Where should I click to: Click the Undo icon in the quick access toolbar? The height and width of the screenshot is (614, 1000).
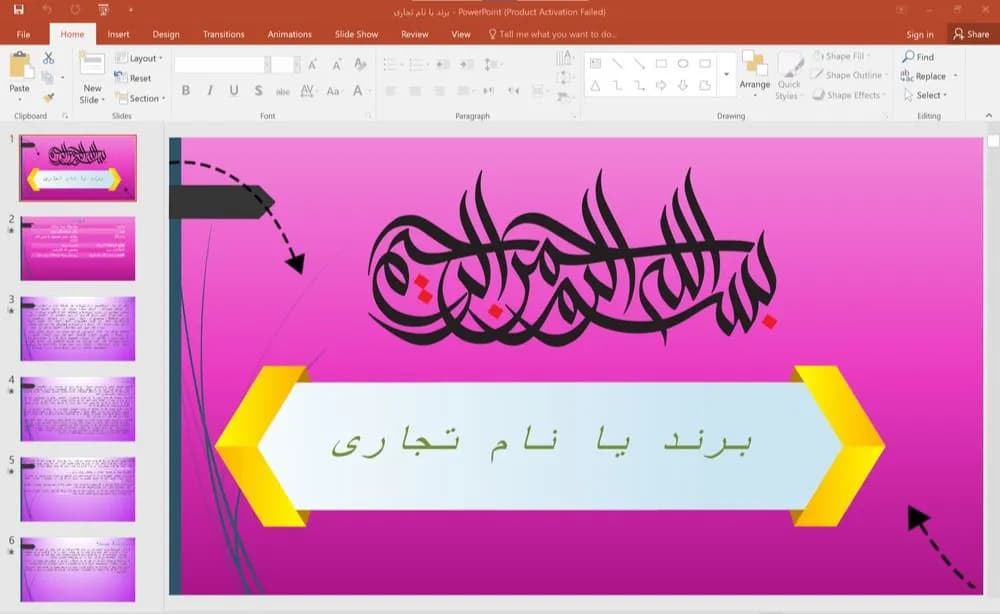(47, 10)
